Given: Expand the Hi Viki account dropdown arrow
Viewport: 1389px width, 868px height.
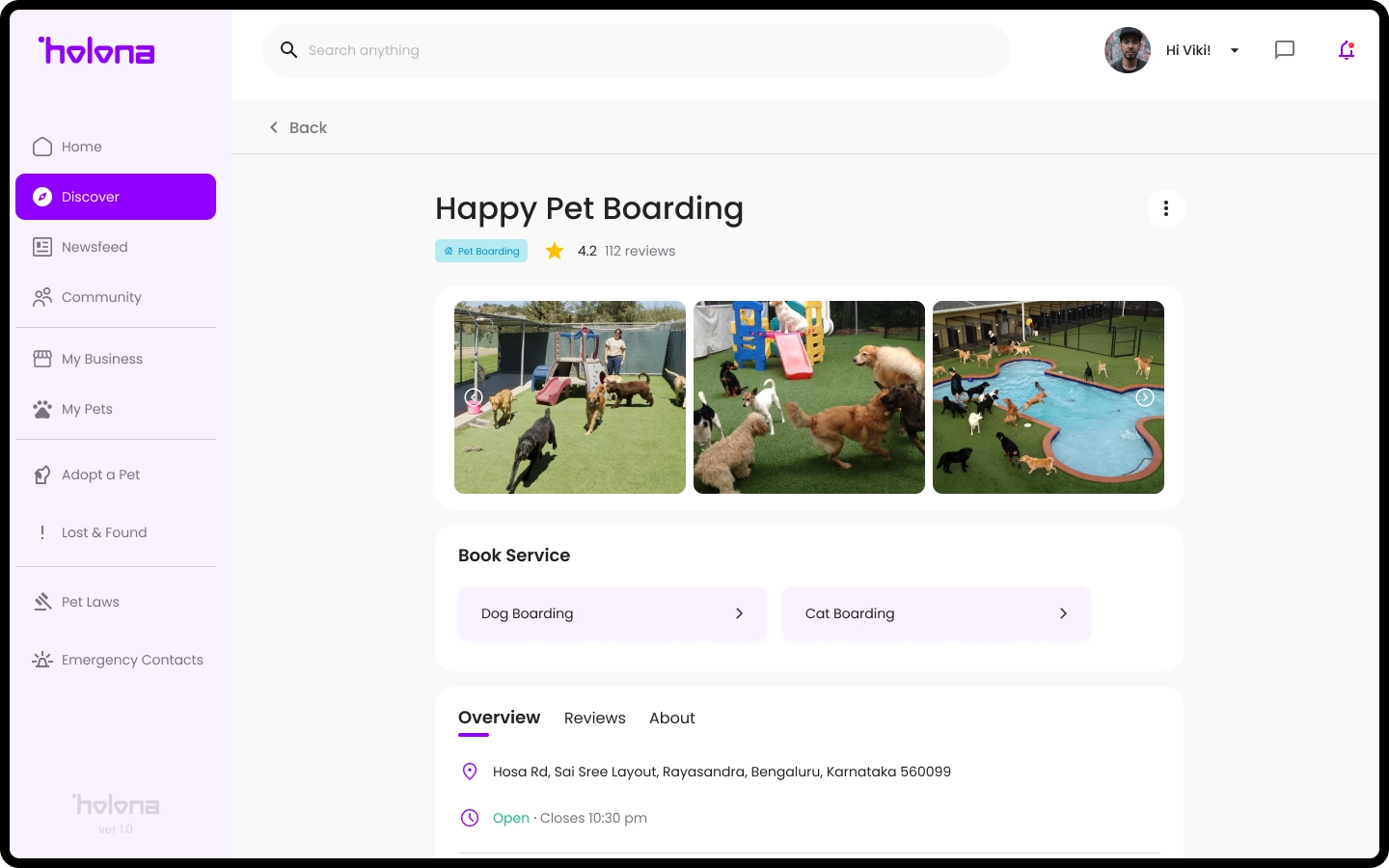Looking at the screenshot, I should coord(1235,50).
